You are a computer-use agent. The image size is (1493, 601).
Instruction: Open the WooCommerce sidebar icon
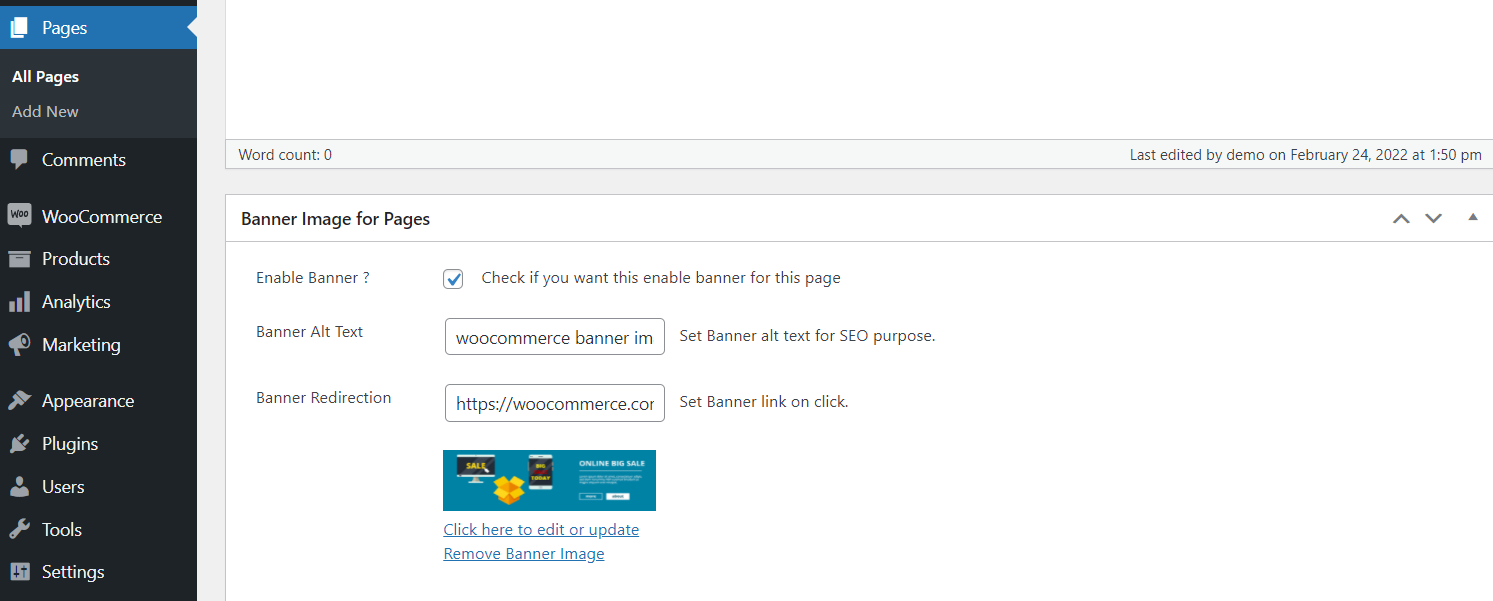(20, 215)
